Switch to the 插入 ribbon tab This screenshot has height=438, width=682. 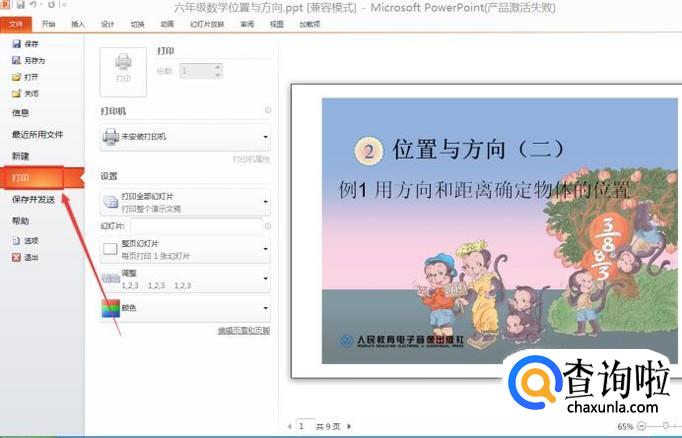click(x=78, y=24)
